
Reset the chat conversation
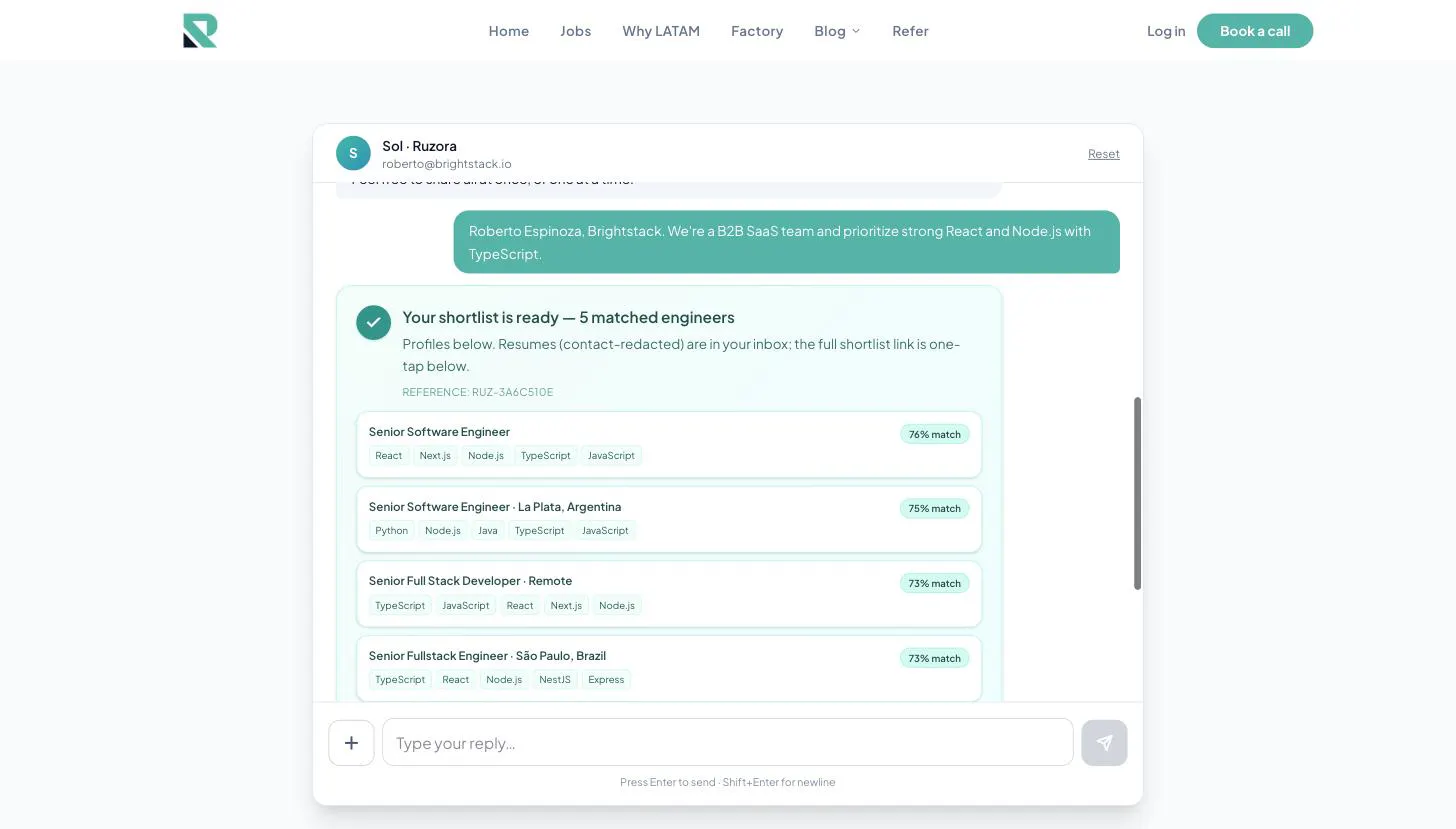[x=1104, y=154]
